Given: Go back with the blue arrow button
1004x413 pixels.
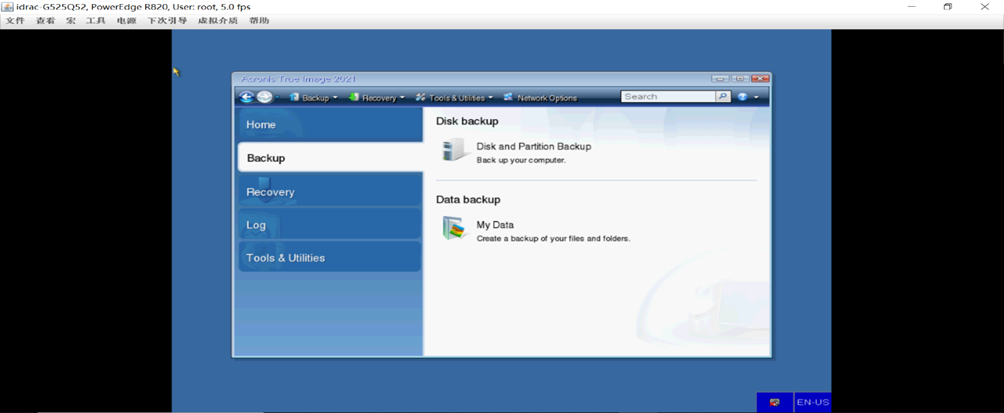Looking at the screenshot, I should tap(247, 97).
